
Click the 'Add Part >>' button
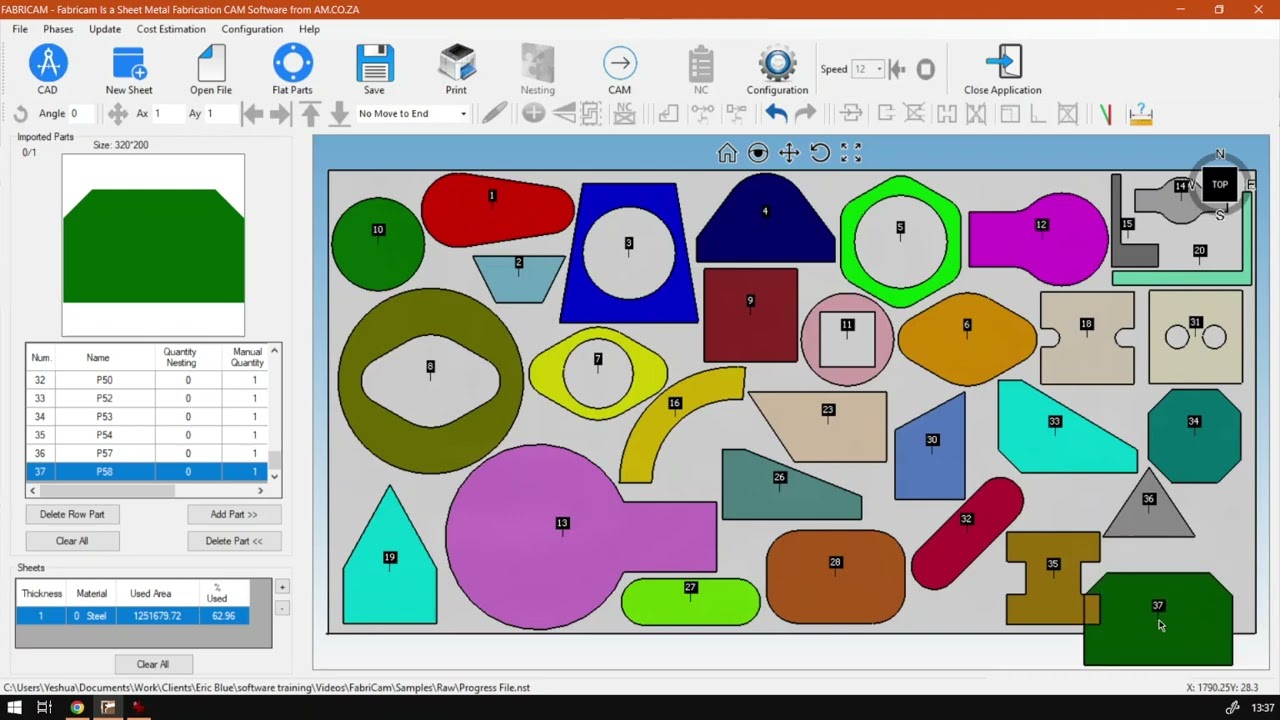pos(234,514)
